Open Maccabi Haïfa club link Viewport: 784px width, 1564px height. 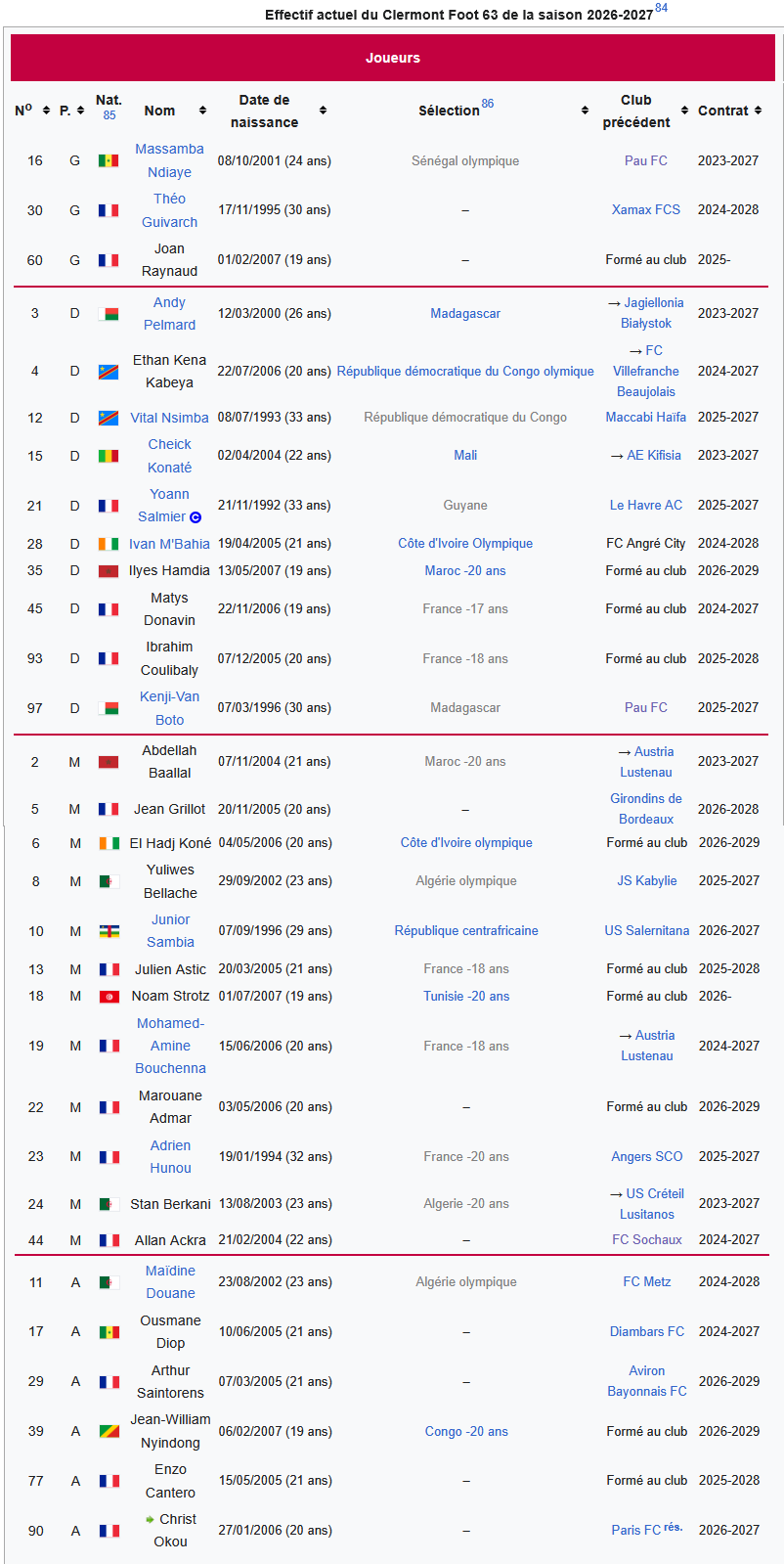pos(646,418)
